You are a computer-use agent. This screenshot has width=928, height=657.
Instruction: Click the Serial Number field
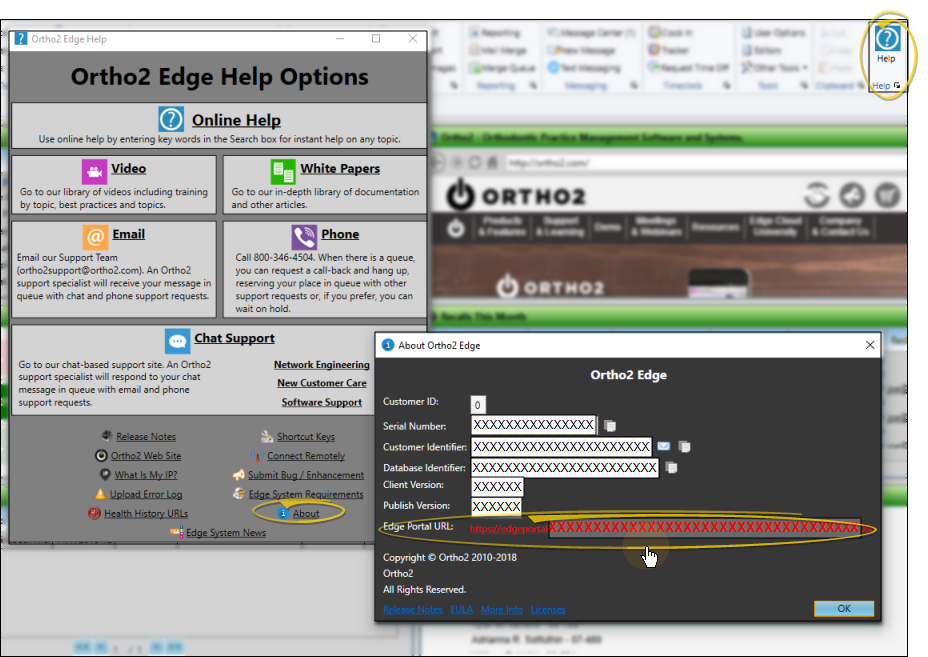click(x=533, y=425)
